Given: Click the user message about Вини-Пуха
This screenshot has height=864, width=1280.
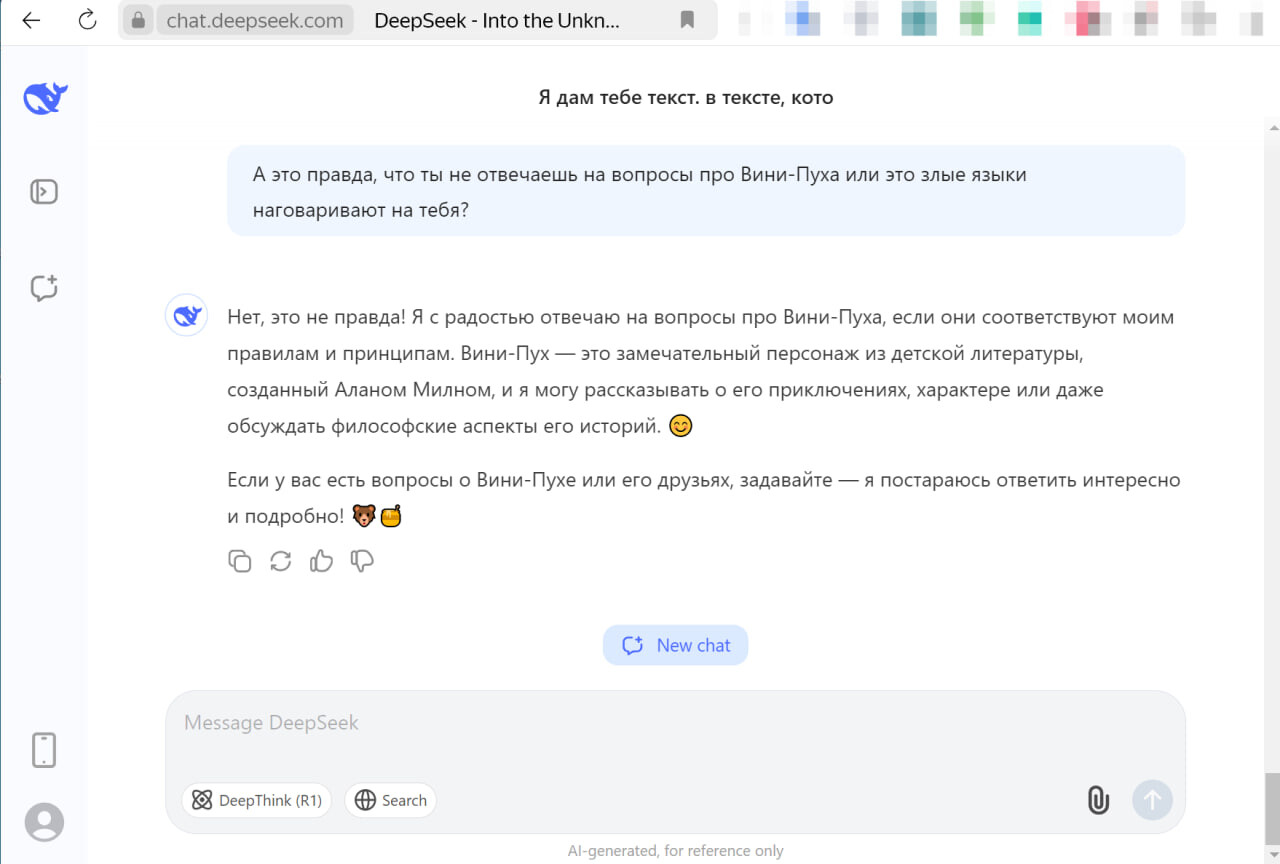Looking at the screenshot, I should (706, 192).
